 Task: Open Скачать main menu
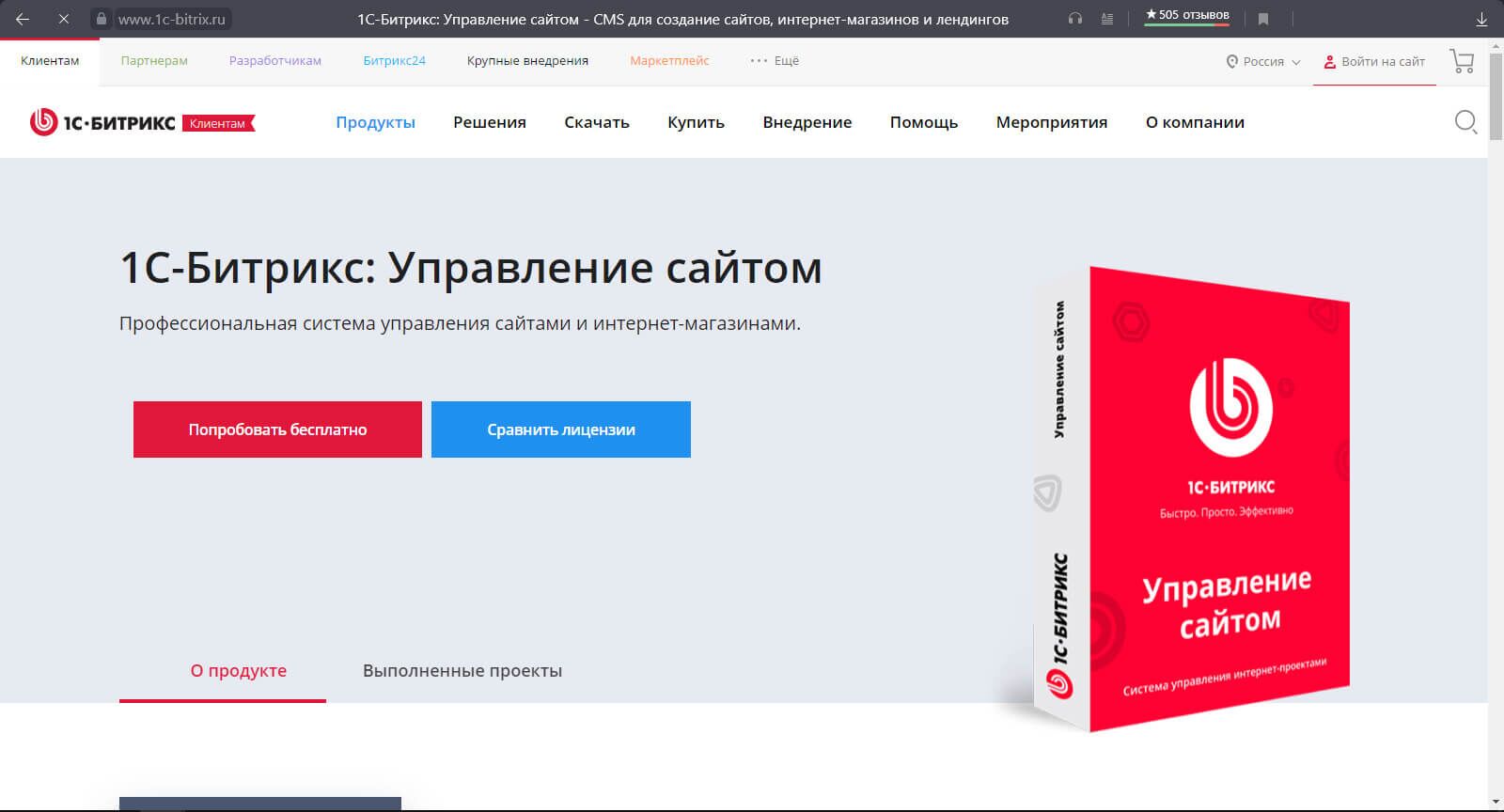597,122
